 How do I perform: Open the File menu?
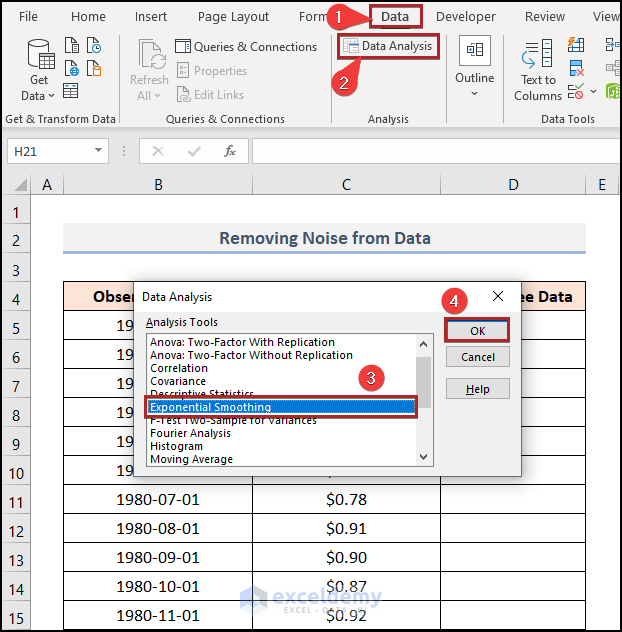29,17
